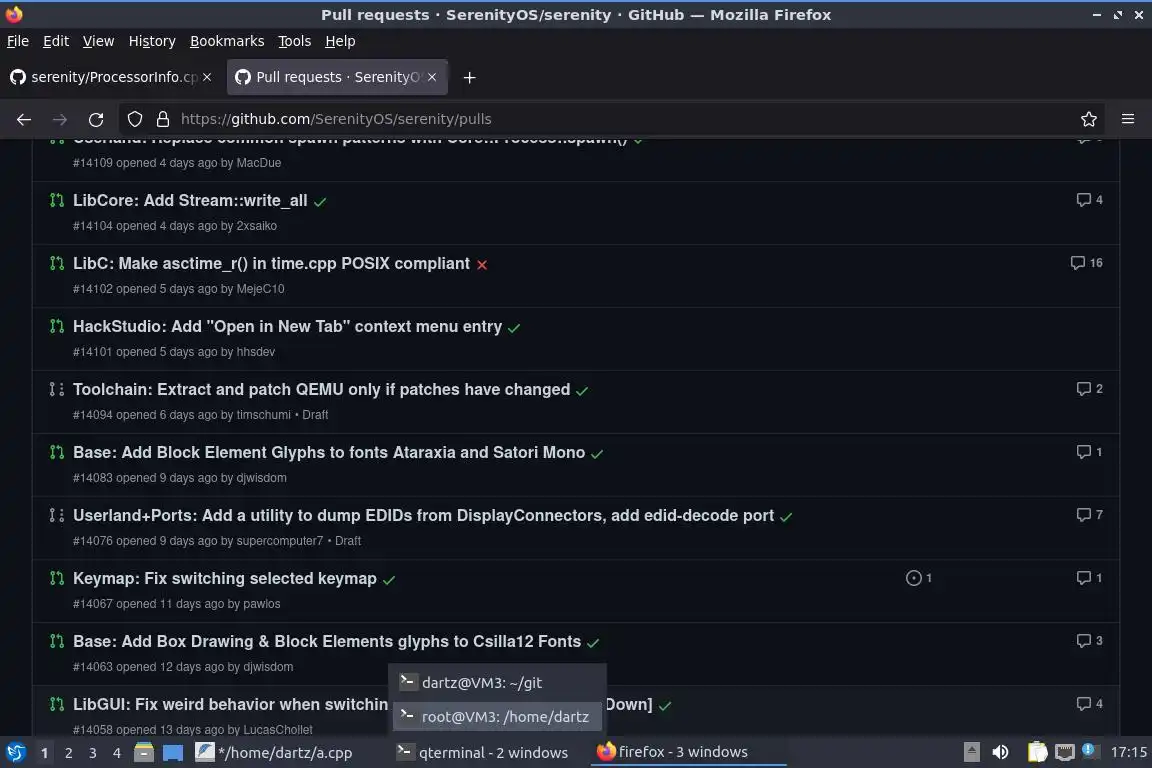Click the volume speaker tray icon
The image size is (1152, 768).
1001,753
